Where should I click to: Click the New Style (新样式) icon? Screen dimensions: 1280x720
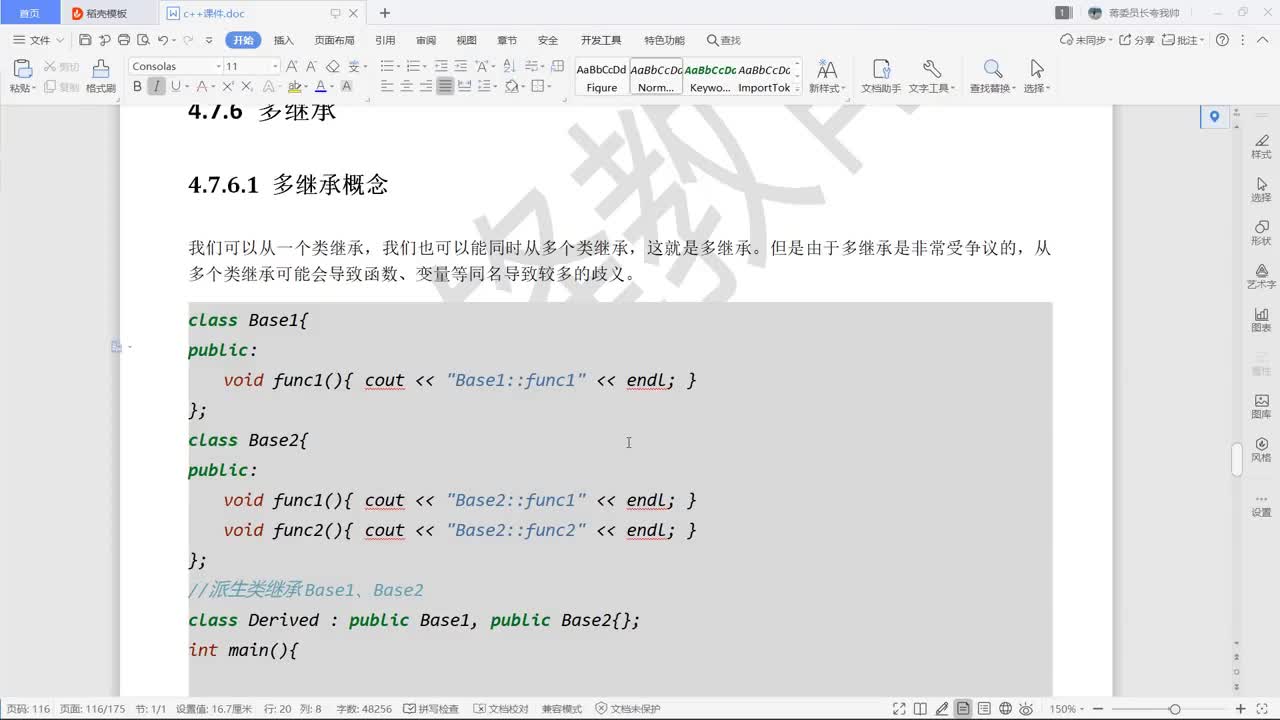[826, 69]
